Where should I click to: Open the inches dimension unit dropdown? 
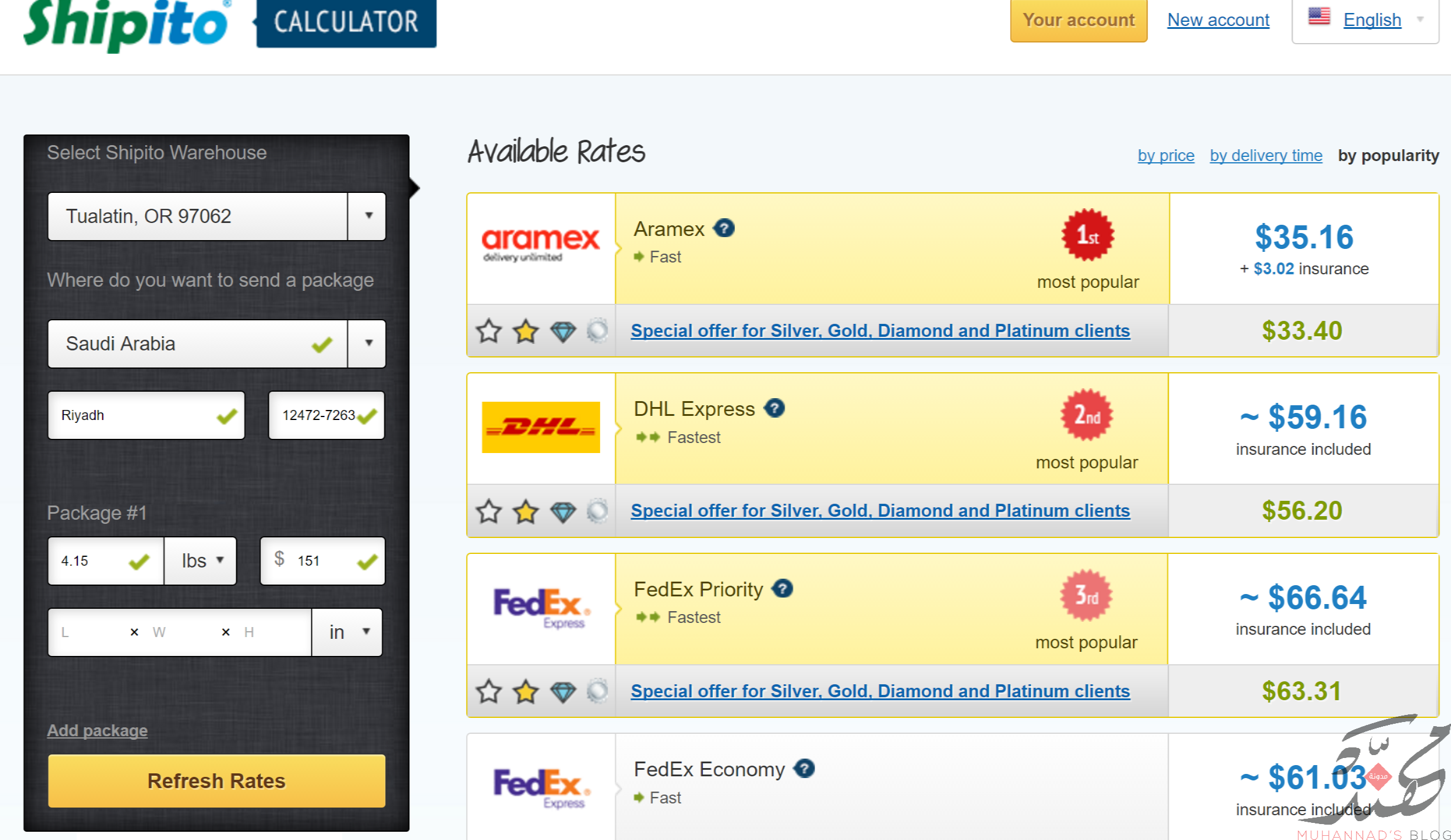(x=348, y=632)
